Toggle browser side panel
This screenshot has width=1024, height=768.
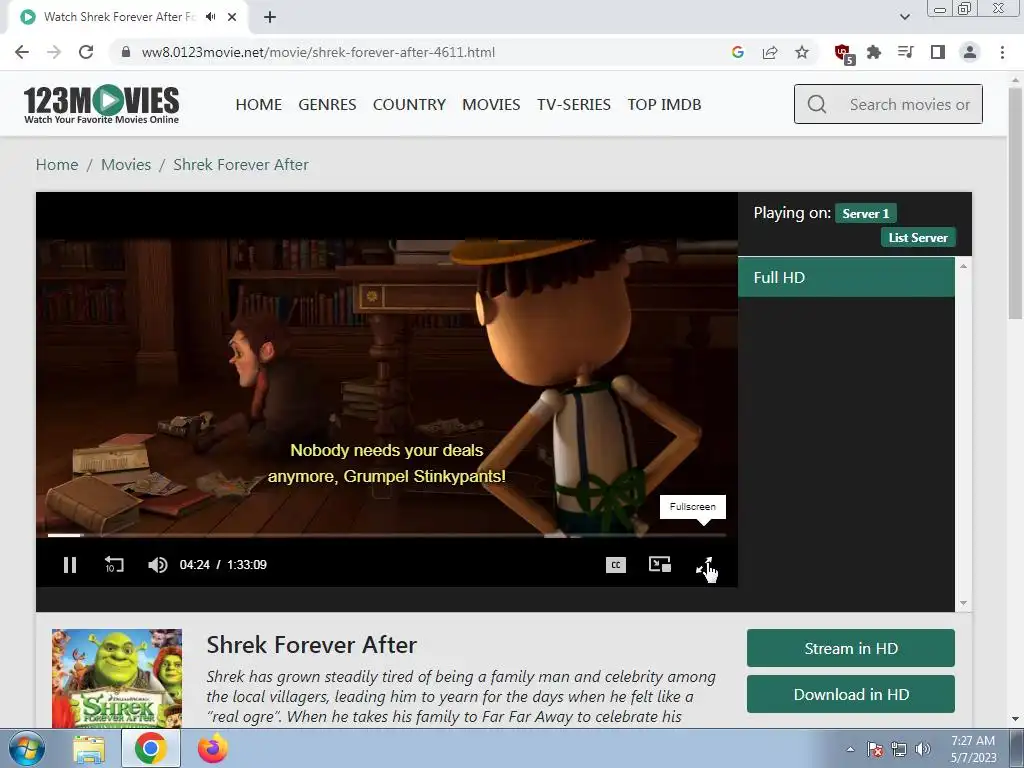click(938, 52)
